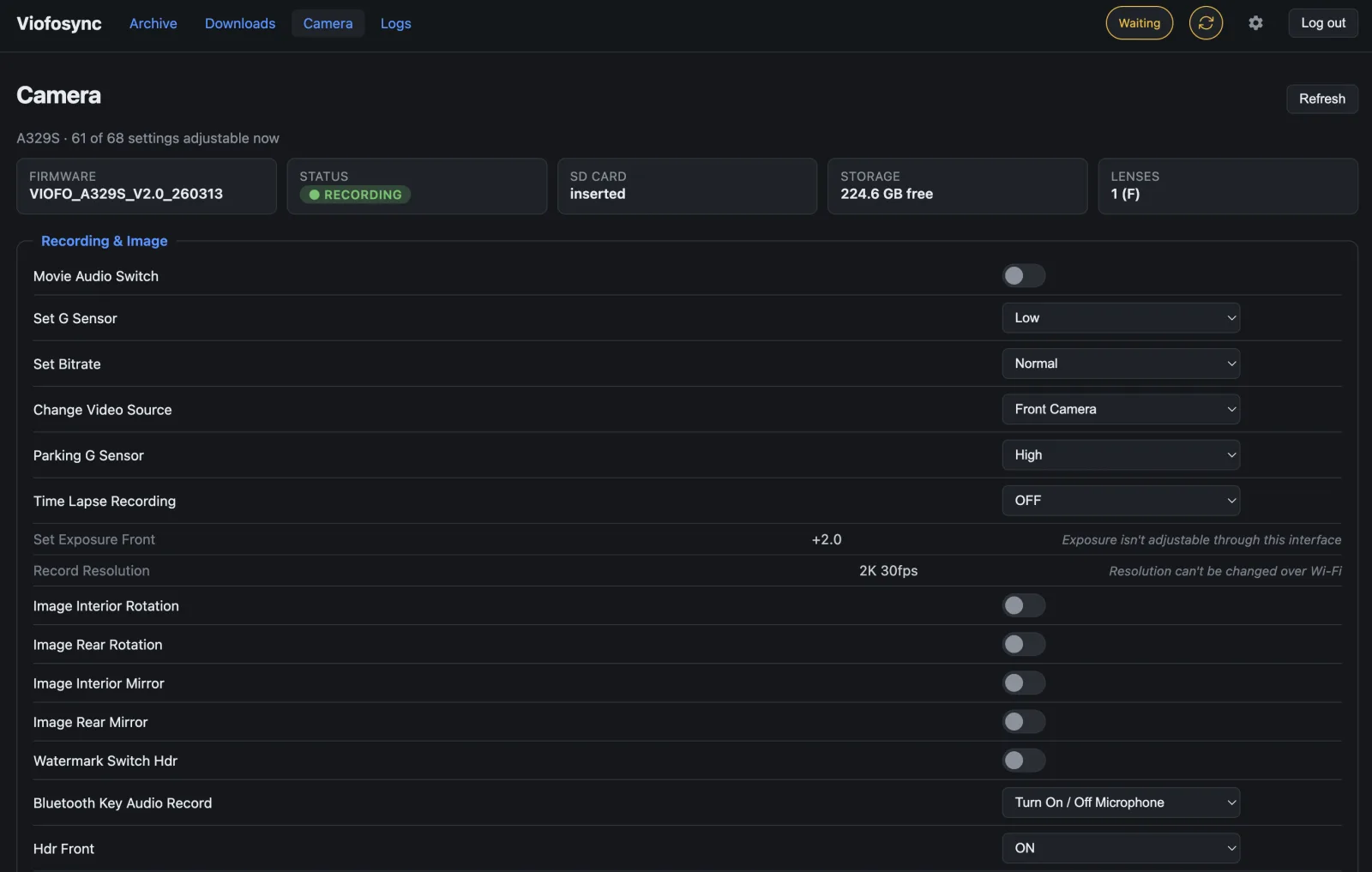Click the 224.6 GB free text
The height and width of the screenshot is (872, 1372).
(x=887, y=194)
